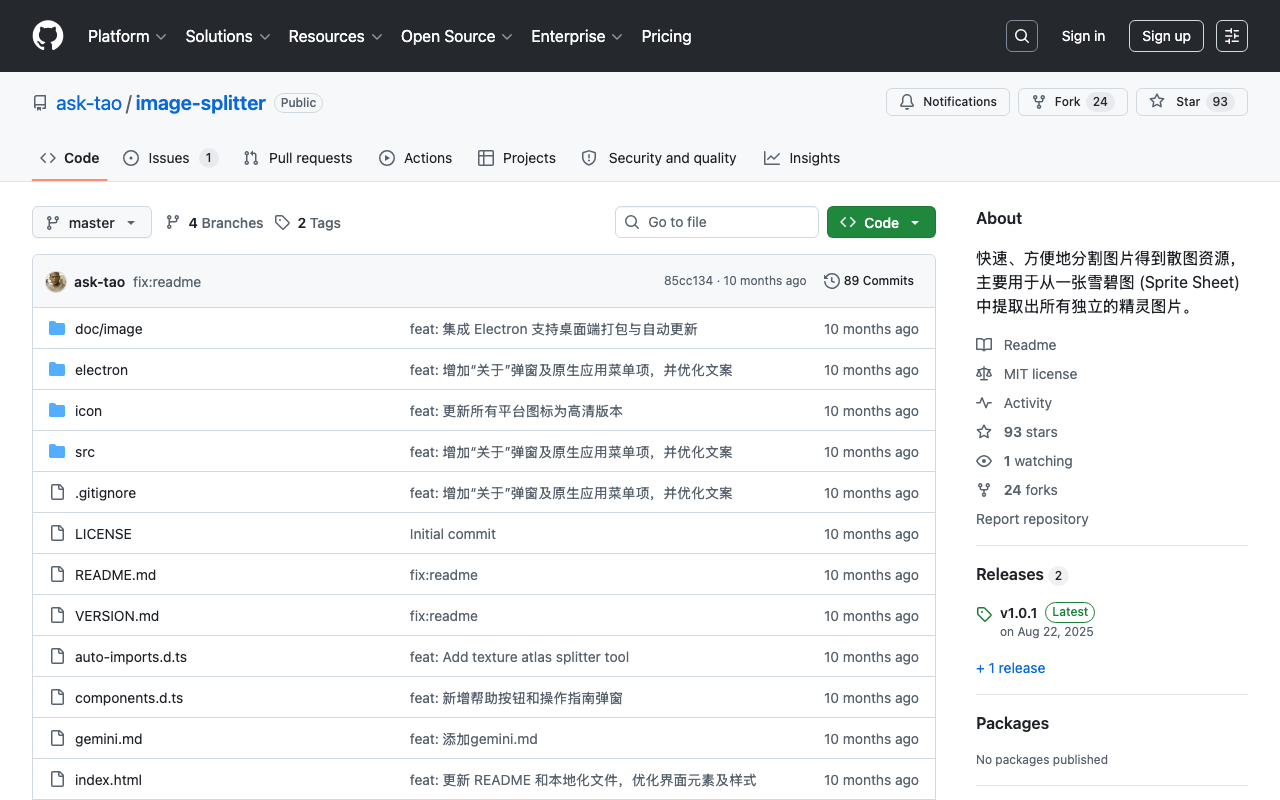Open the 89 Commits history
This screenshot has width=1280, height=800.
tap(869, 281)
